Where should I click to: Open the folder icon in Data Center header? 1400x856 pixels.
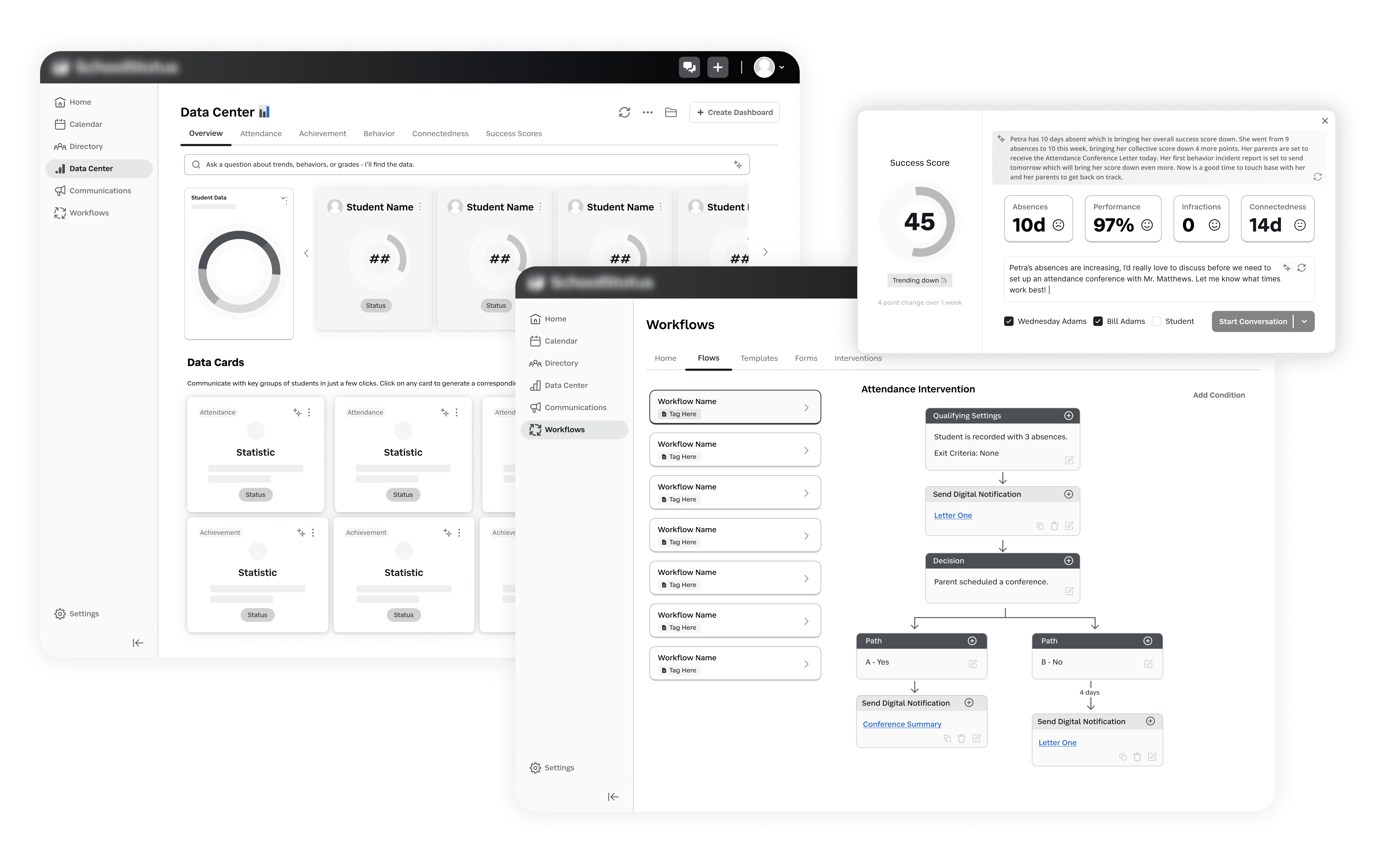(671, 113)
